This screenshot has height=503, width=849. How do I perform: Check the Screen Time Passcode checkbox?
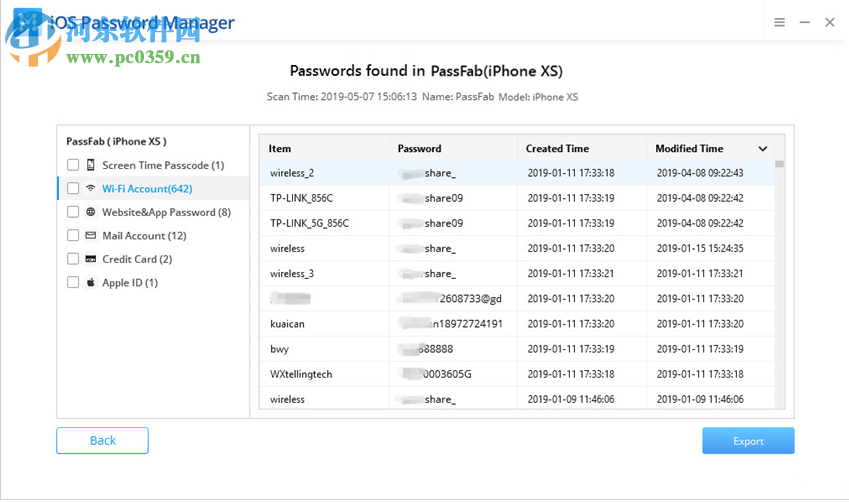coord(73,165)
